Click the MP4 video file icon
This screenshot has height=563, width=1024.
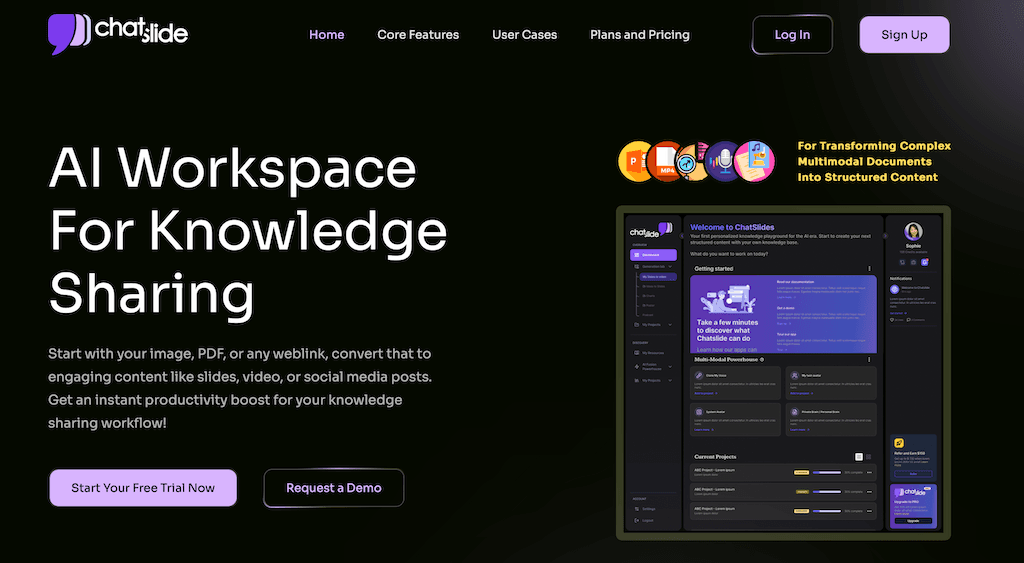click(x=667, y=162)
